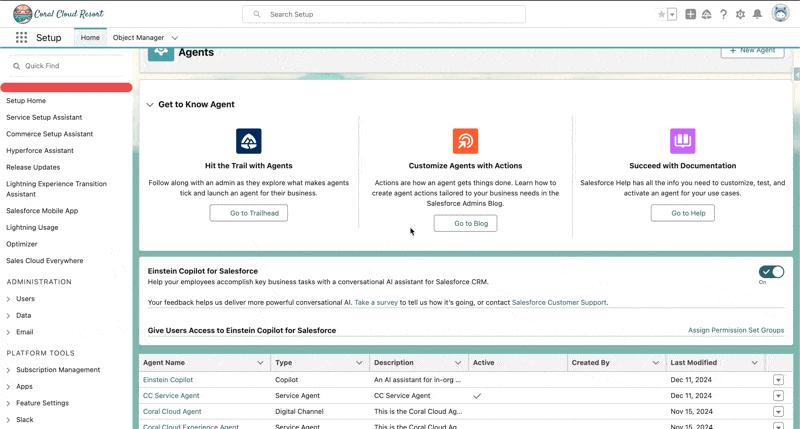Image resolution: width=800 pixels, height=429 pixels.
Task: Open the Object Manager tab dropdown chevron
Action: coord(174,38)
